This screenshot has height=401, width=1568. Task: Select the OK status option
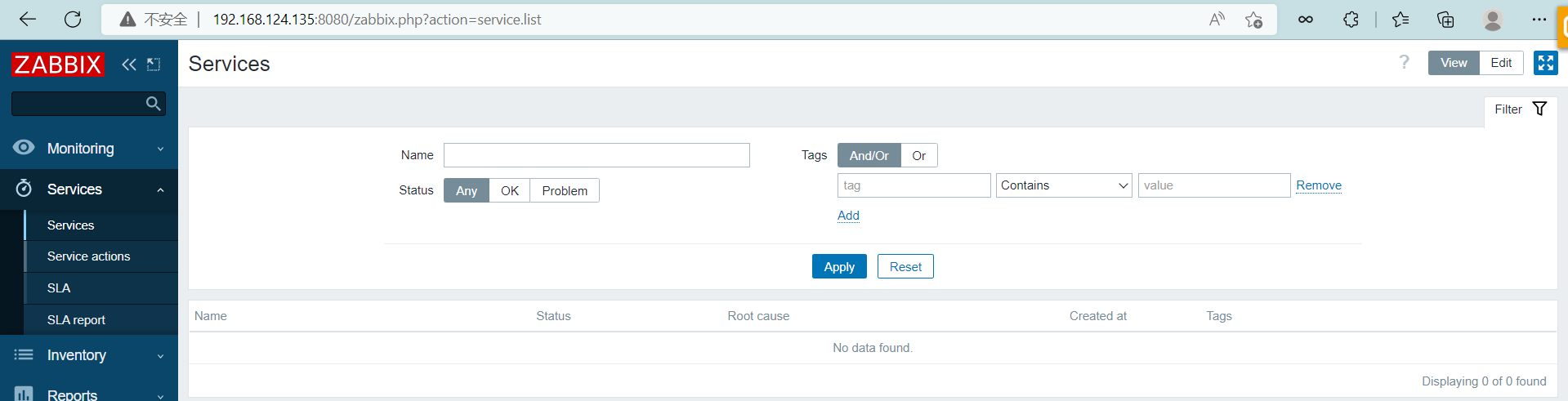click(509, 190)
